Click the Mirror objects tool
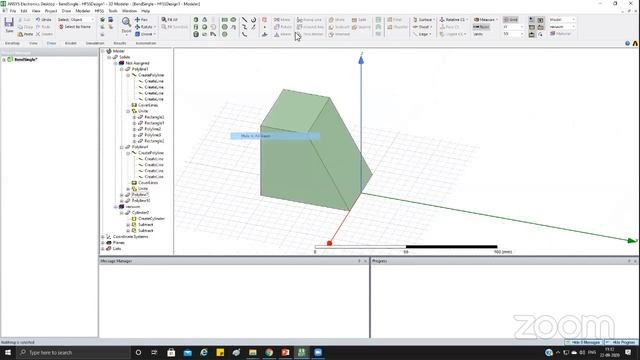Screen dimensions: 640x360 pos(282,34)
